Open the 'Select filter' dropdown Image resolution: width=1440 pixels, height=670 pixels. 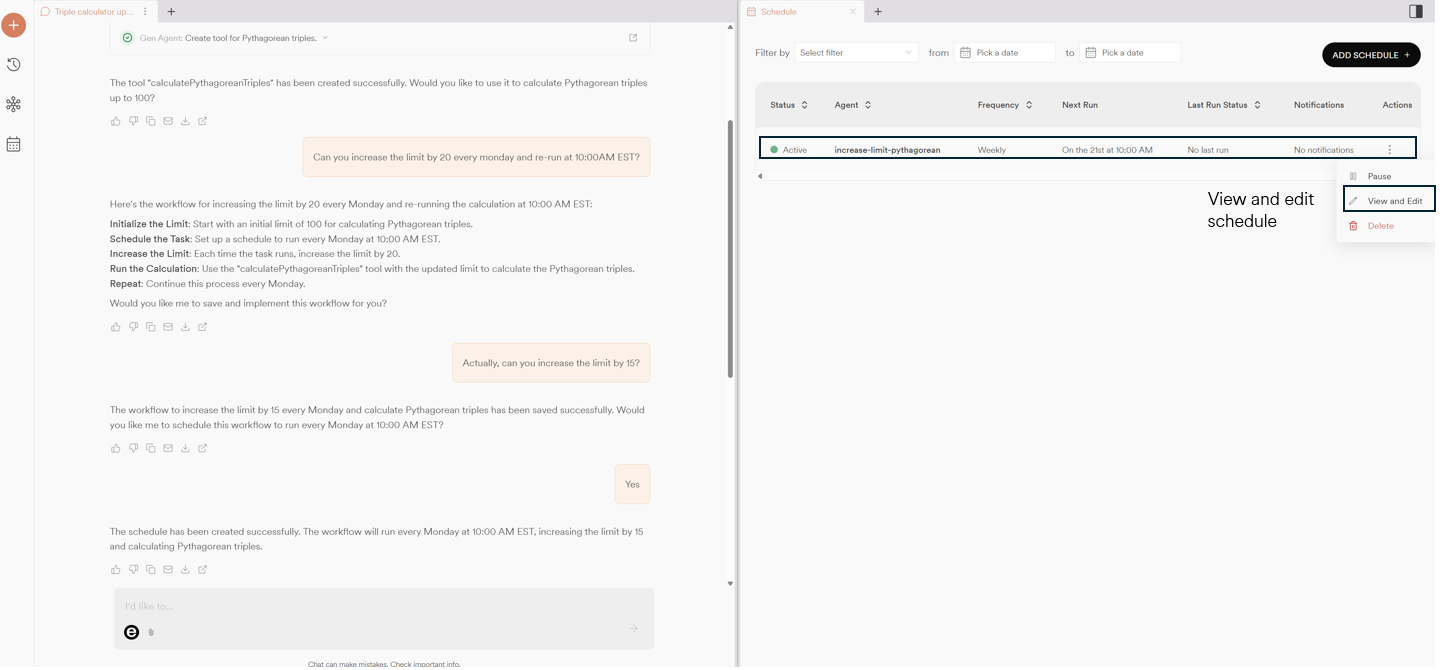coord(856,52)
